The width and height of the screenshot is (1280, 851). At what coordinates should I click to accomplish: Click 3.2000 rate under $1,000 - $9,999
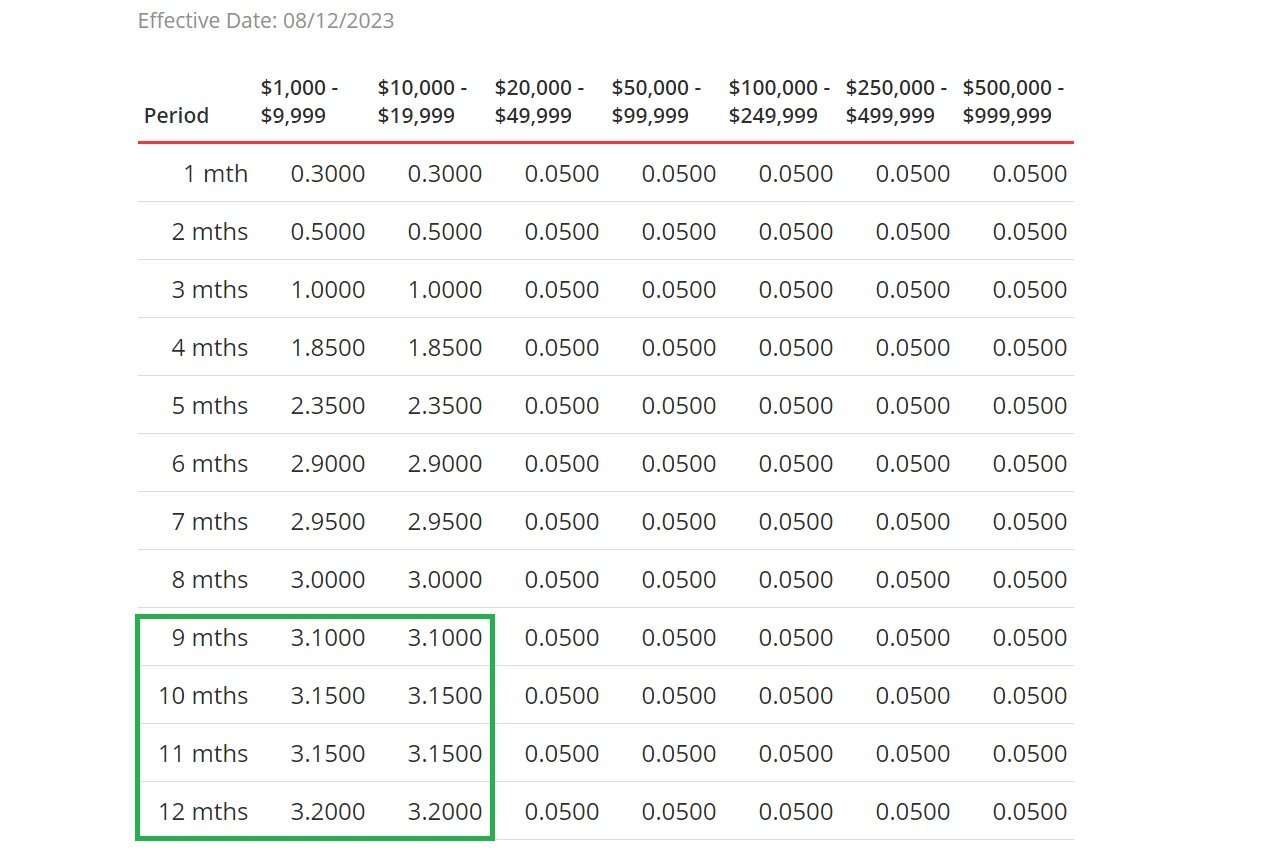pos(328,811)
